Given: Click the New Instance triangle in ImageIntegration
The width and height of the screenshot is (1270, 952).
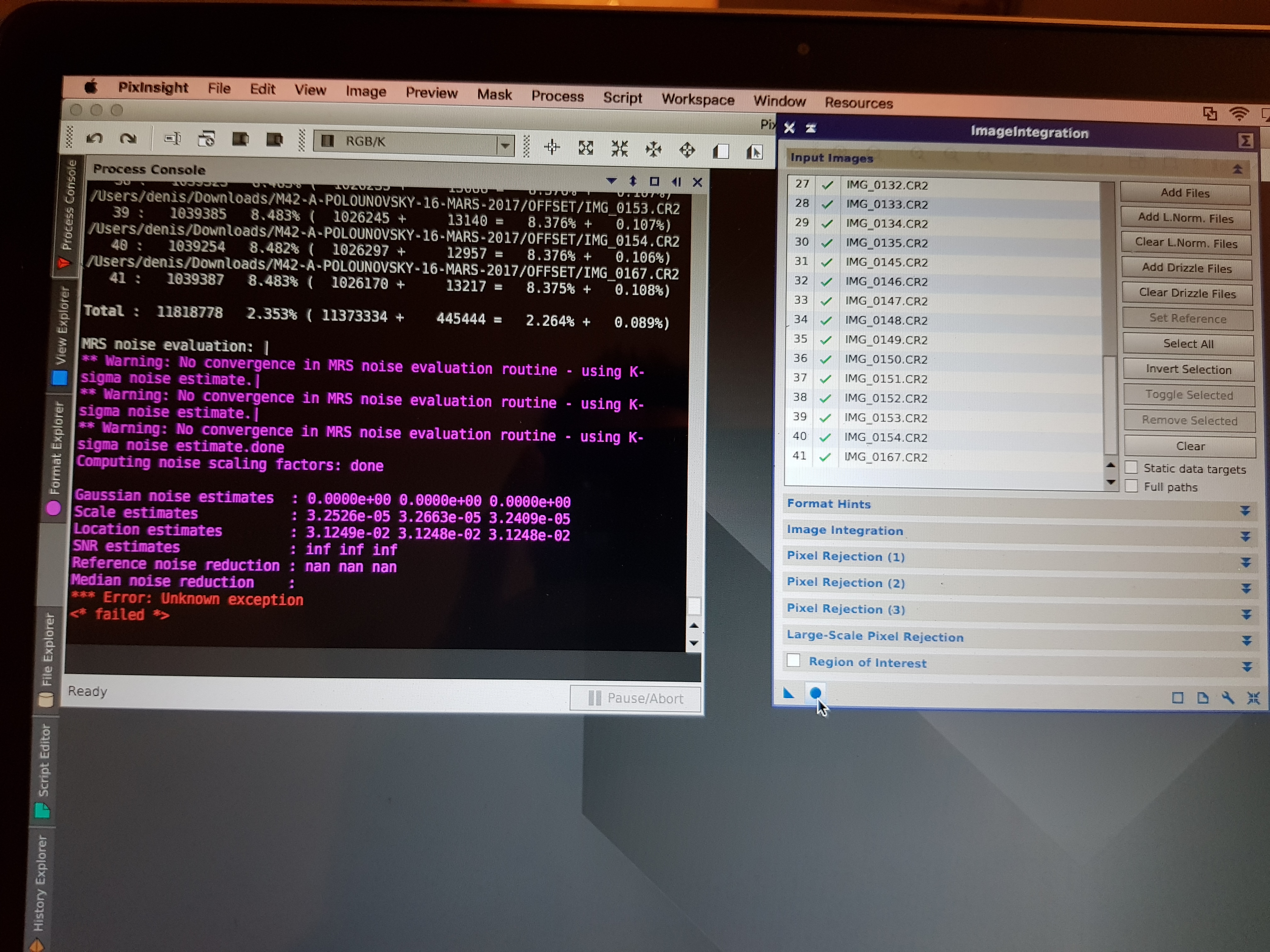Looking at the screenshot, I should (789, 693).
